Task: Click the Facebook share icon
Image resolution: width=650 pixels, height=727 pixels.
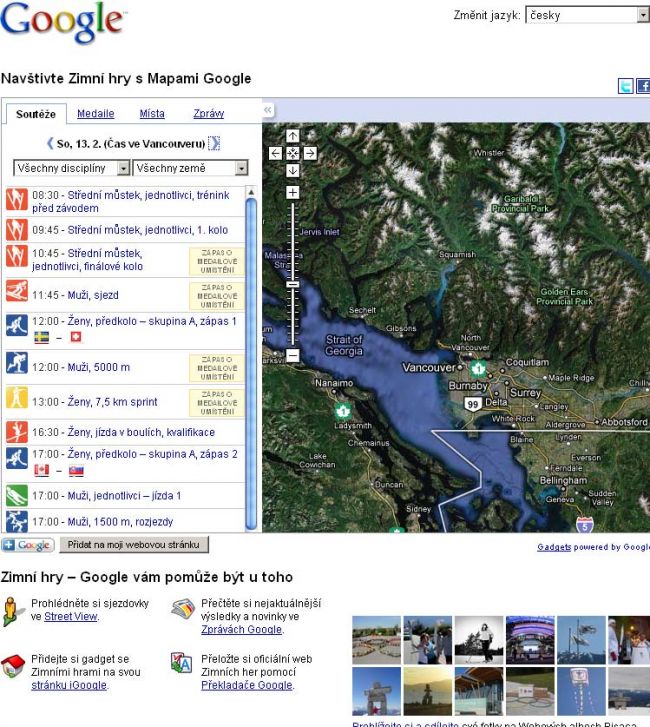Action: (643, 86)
